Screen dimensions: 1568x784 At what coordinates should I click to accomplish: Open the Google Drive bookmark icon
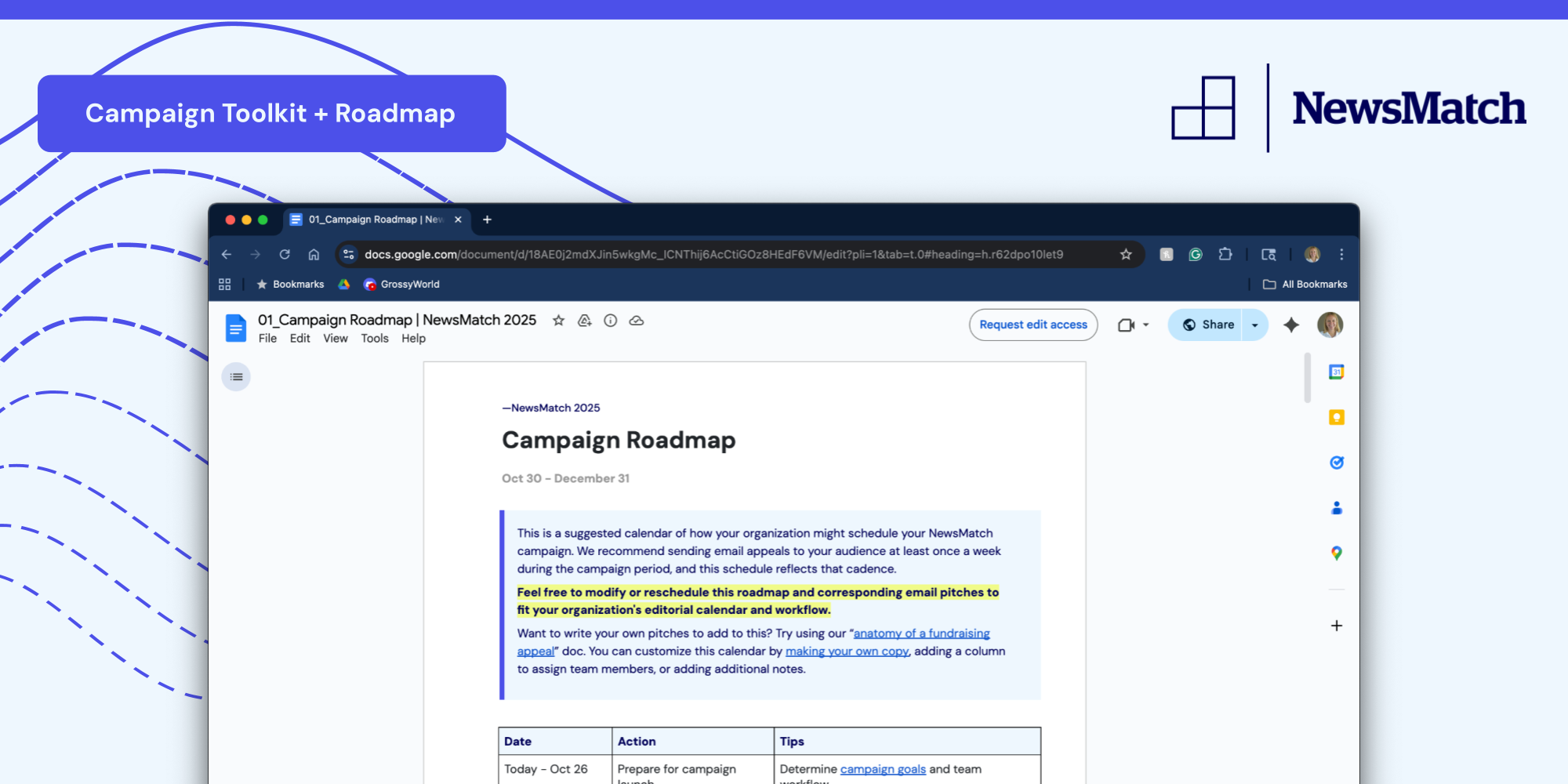point(343,284)
